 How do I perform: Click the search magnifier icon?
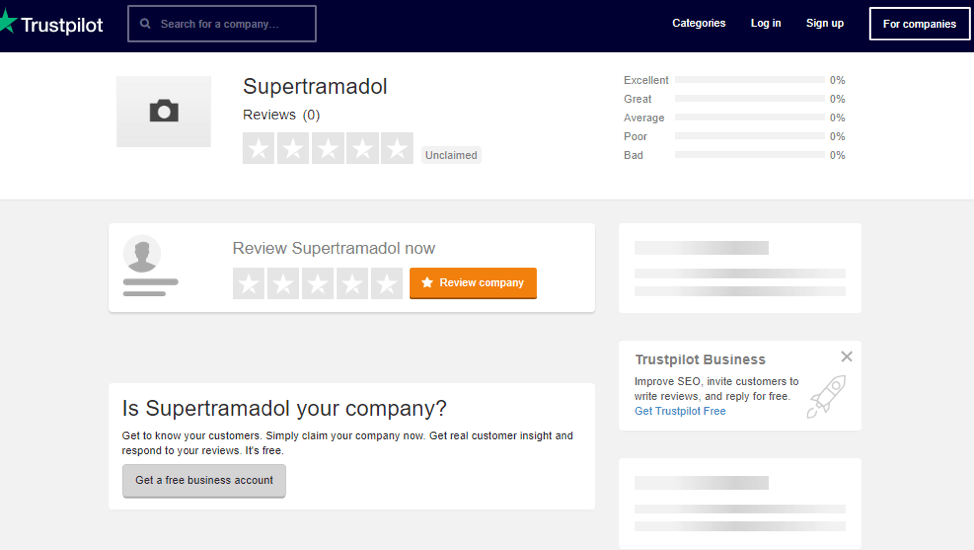[146, 23]
